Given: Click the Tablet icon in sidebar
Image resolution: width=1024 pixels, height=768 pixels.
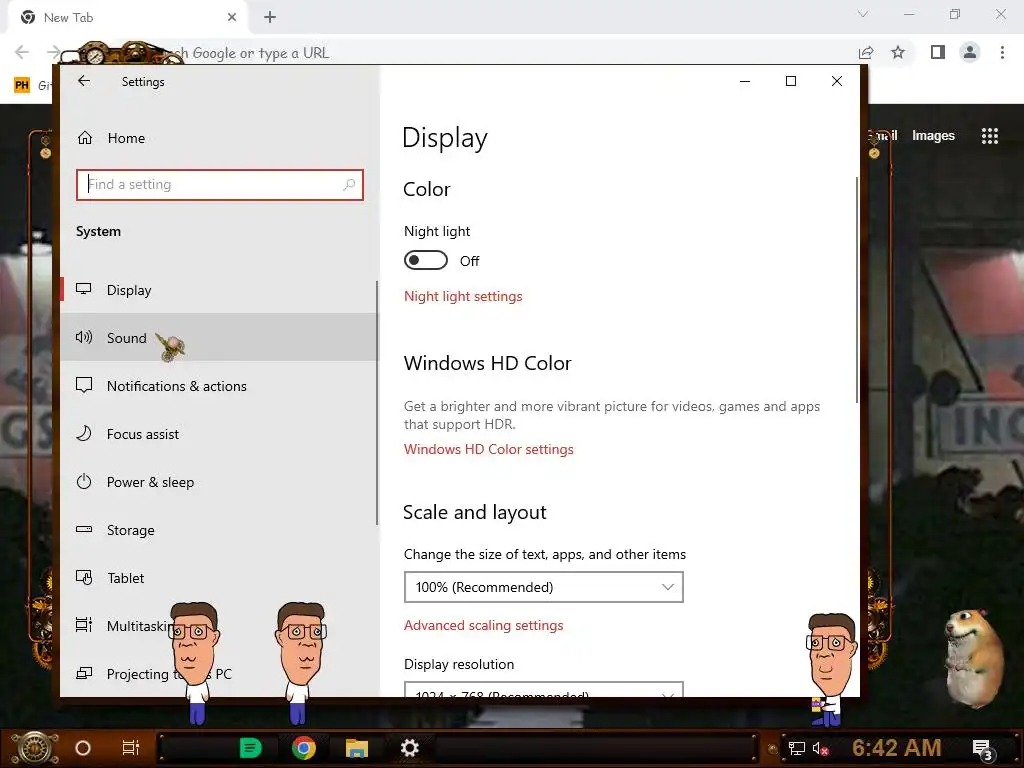Looking at the screenshot, I should pos(84,577).
